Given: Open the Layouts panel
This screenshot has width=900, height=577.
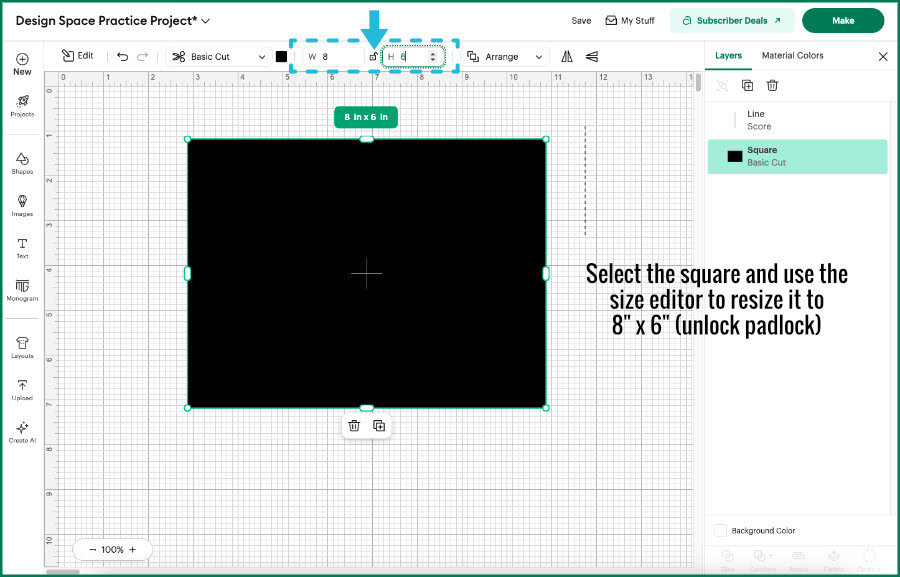Looking at the screenshot, I should pos(22,347).
